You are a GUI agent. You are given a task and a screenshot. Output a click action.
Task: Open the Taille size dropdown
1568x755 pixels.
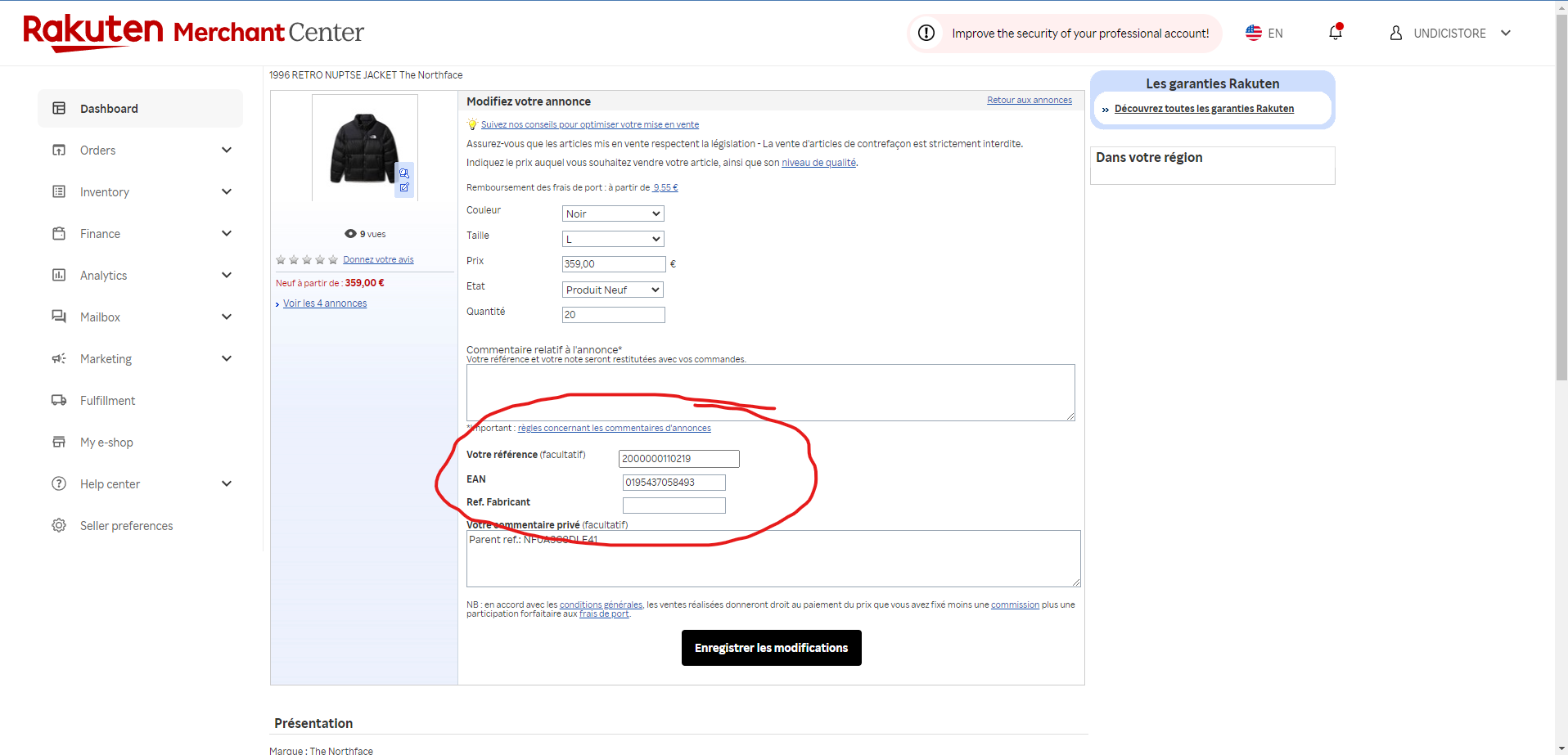point(613,239)
